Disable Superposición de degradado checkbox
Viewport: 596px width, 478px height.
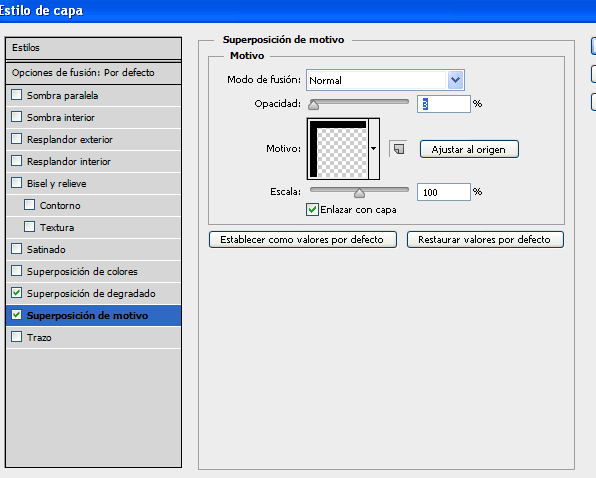pyautogui.click(x=16, y=293)
